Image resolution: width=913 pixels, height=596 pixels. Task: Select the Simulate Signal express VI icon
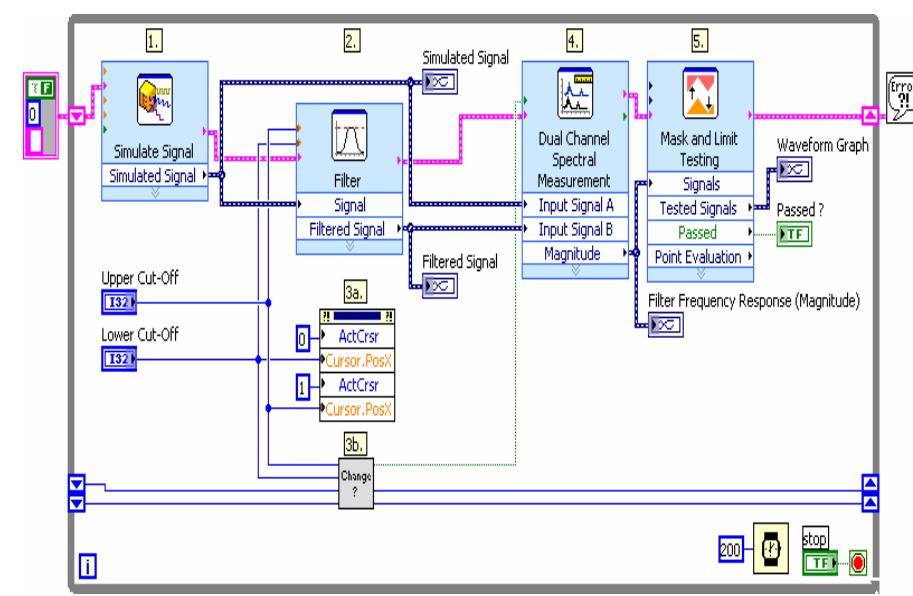[x=154, y=98]
